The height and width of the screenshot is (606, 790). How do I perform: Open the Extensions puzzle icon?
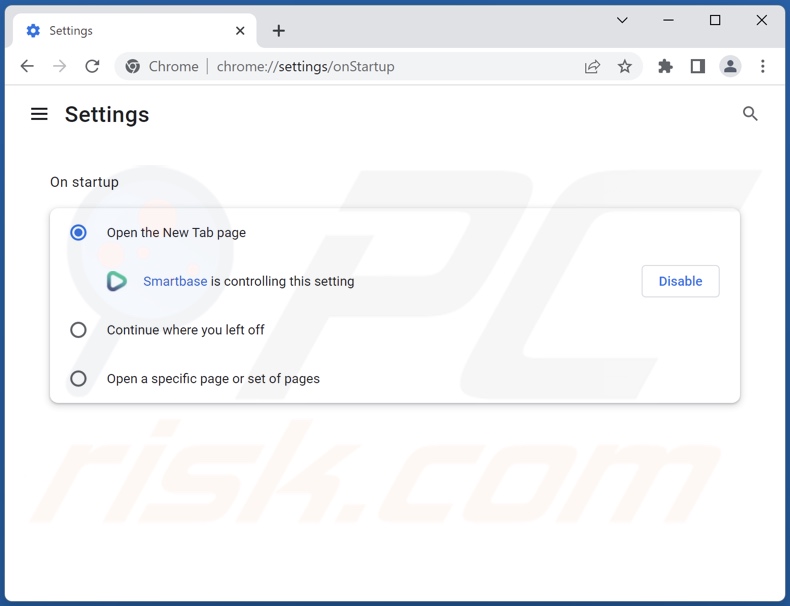click(x=665, y=66)
